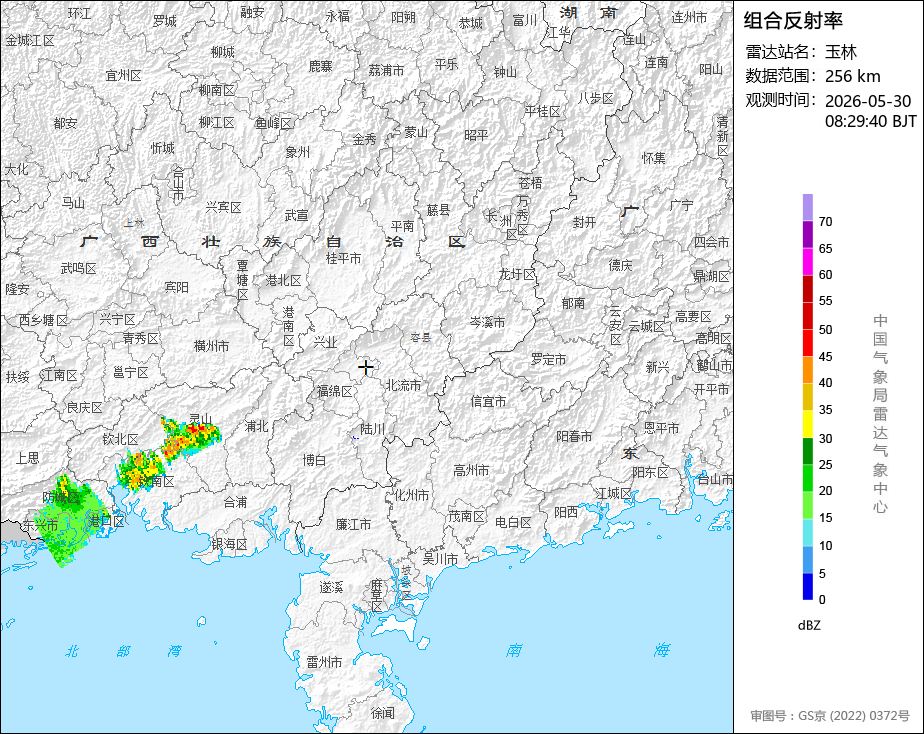This screenshot has width=924, height=734.
Task: Click the orange swatch between 40 and 45
Action: (807, 369)
